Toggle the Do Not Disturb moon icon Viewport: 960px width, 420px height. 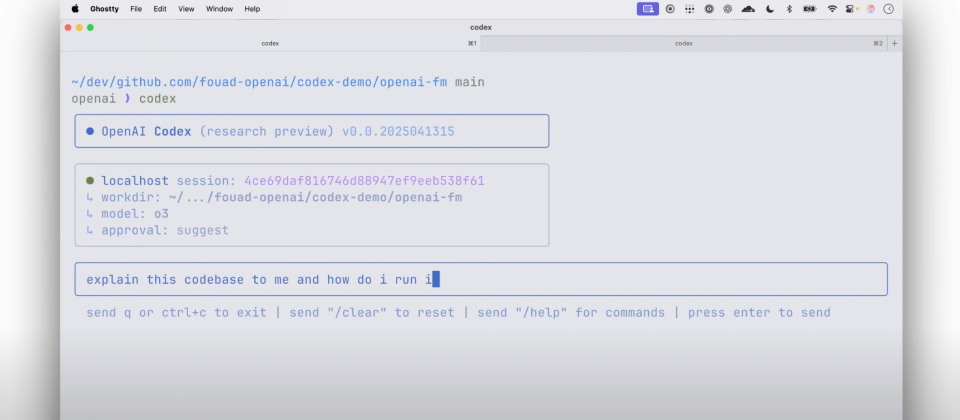coord(770,9)
